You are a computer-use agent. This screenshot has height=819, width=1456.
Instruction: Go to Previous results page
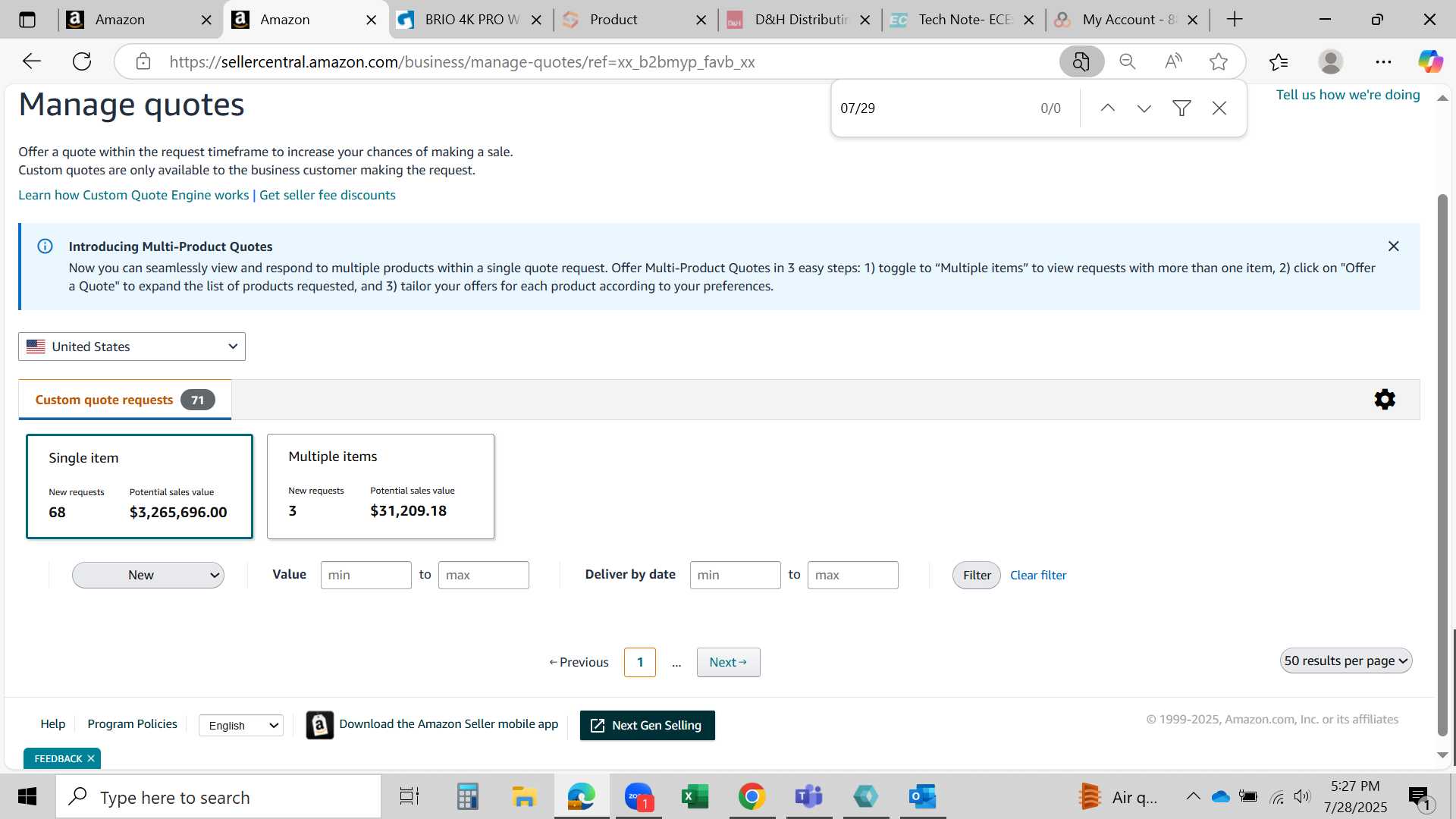[x=579, y=662]
